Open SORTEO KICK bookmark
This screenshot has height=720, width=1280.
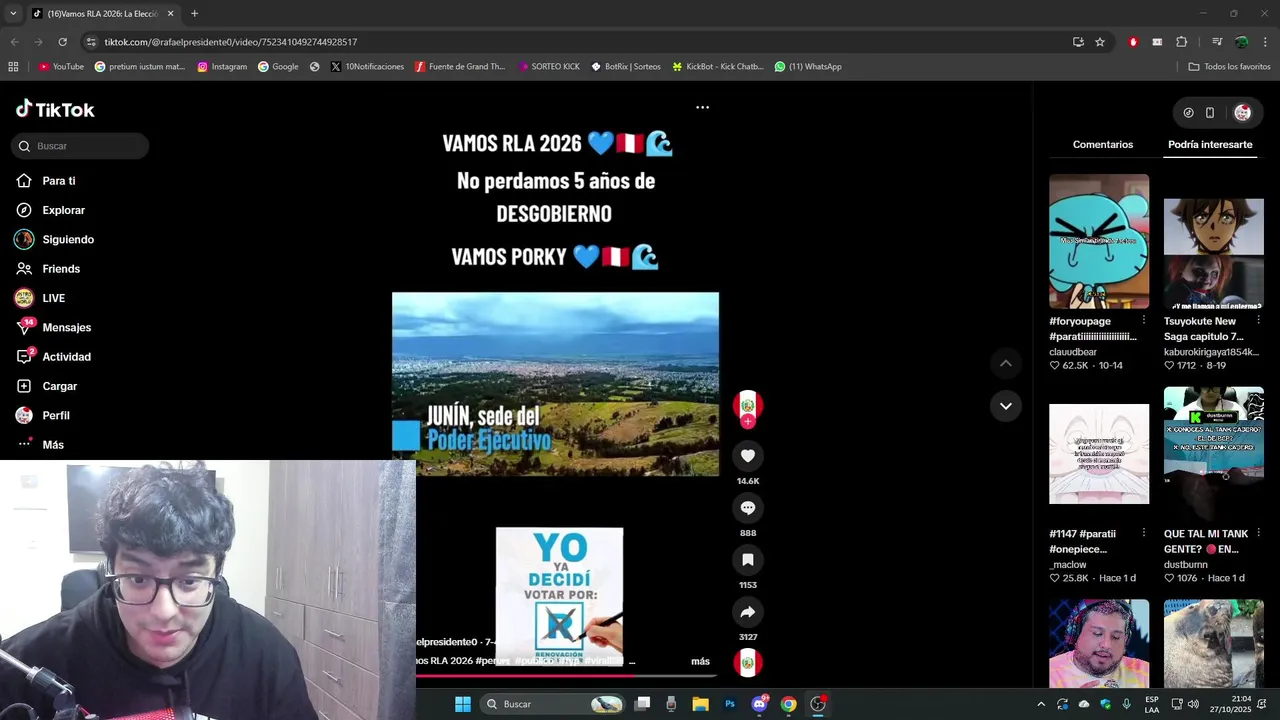(549, 67)
